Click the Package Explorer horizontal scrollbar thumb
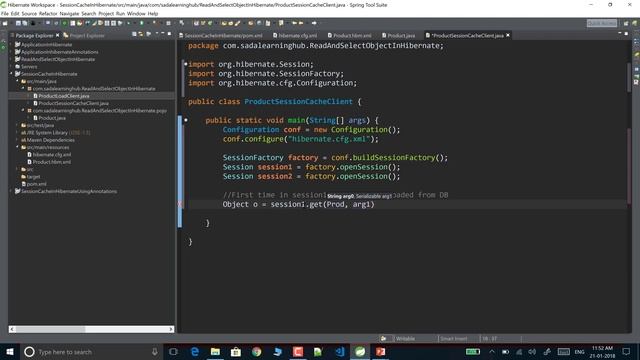The height and width of the screenshot is (360, 640). tap(51, 329)
